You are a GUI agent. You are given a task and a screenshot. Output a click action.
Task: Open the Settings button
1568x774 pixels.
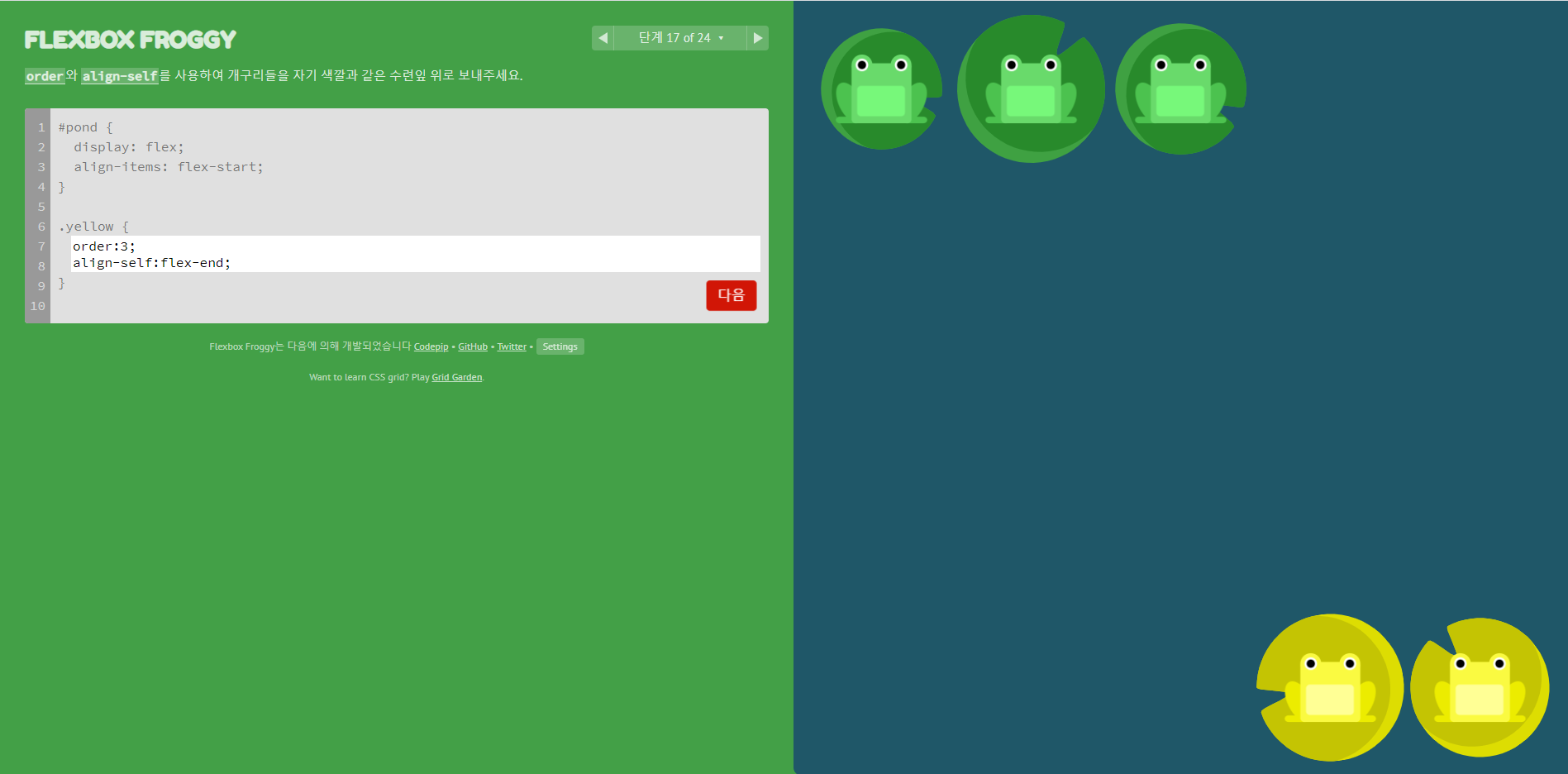[x=560, y=346]
